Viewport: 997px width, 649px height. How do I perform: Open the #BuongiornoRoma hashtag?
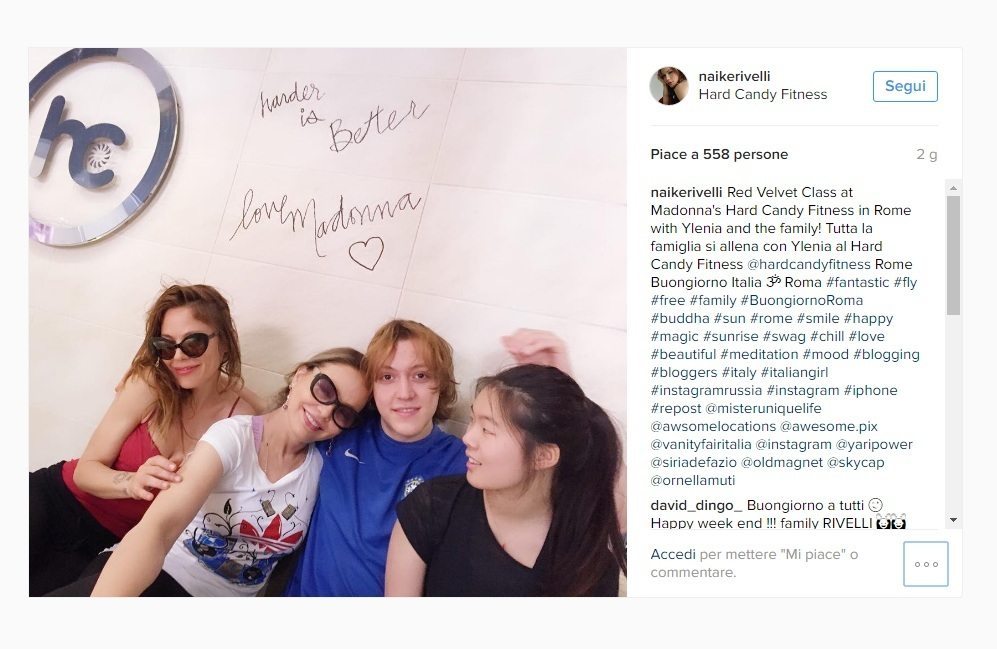[x=801, y=300]
